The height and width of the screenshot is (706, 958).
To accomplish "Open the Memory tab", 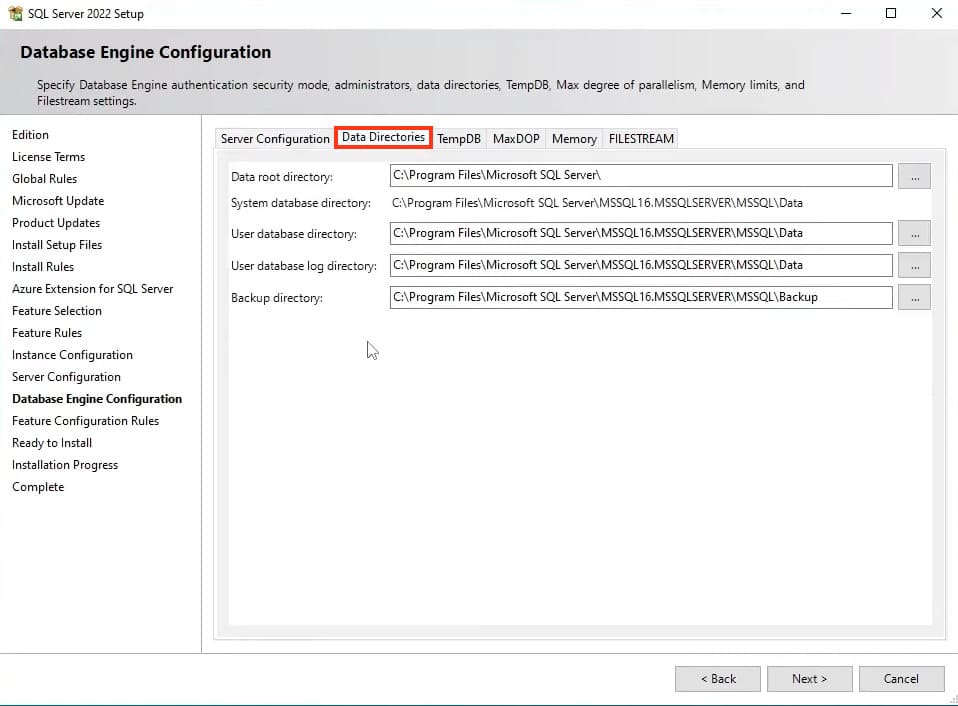I will (x=574, y=139).
